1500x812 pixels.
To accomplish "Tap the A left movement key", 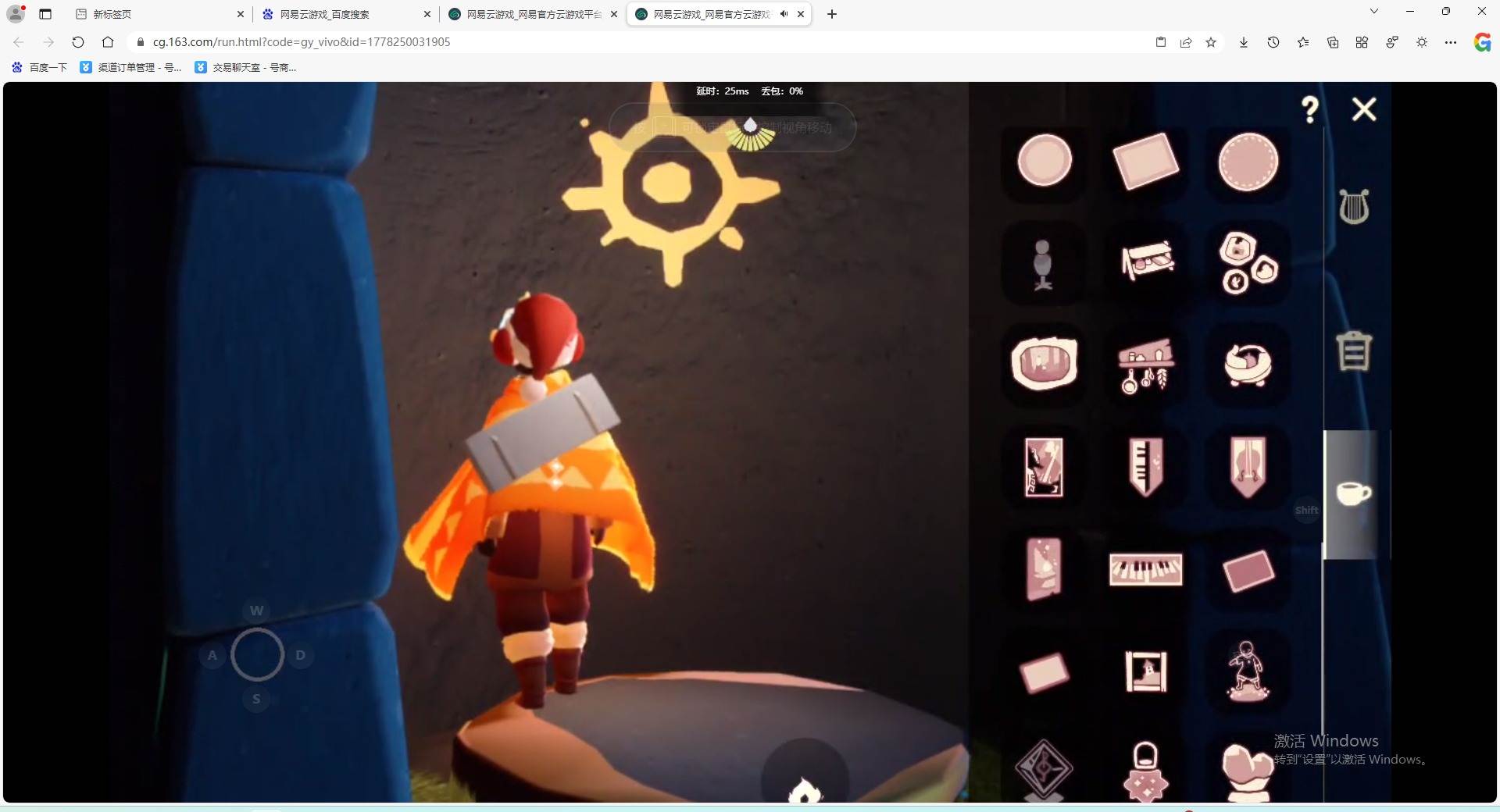I will click(212, 655).
